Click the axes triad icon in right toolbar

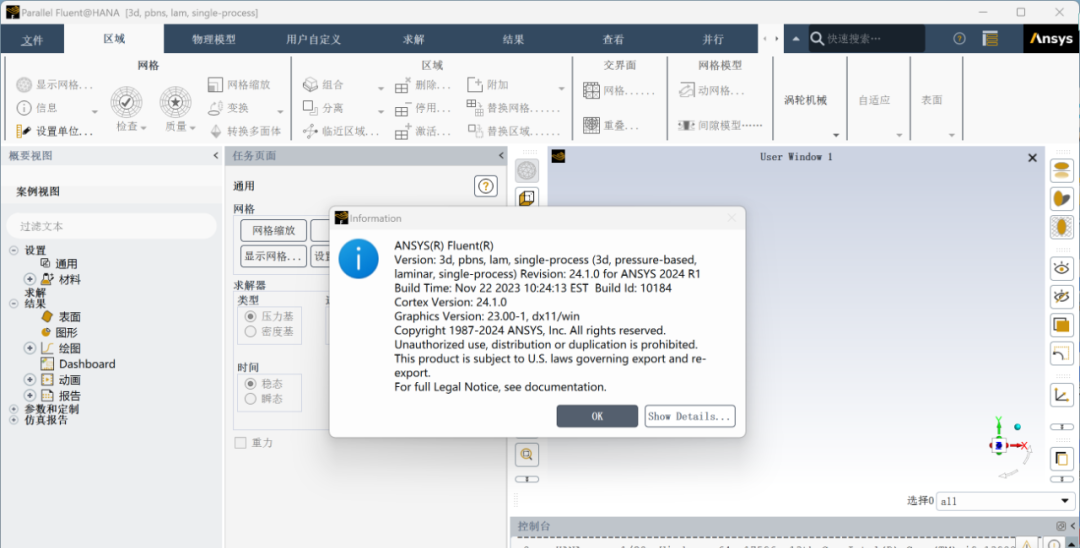pyautogui.click(x=1061, y=395)
